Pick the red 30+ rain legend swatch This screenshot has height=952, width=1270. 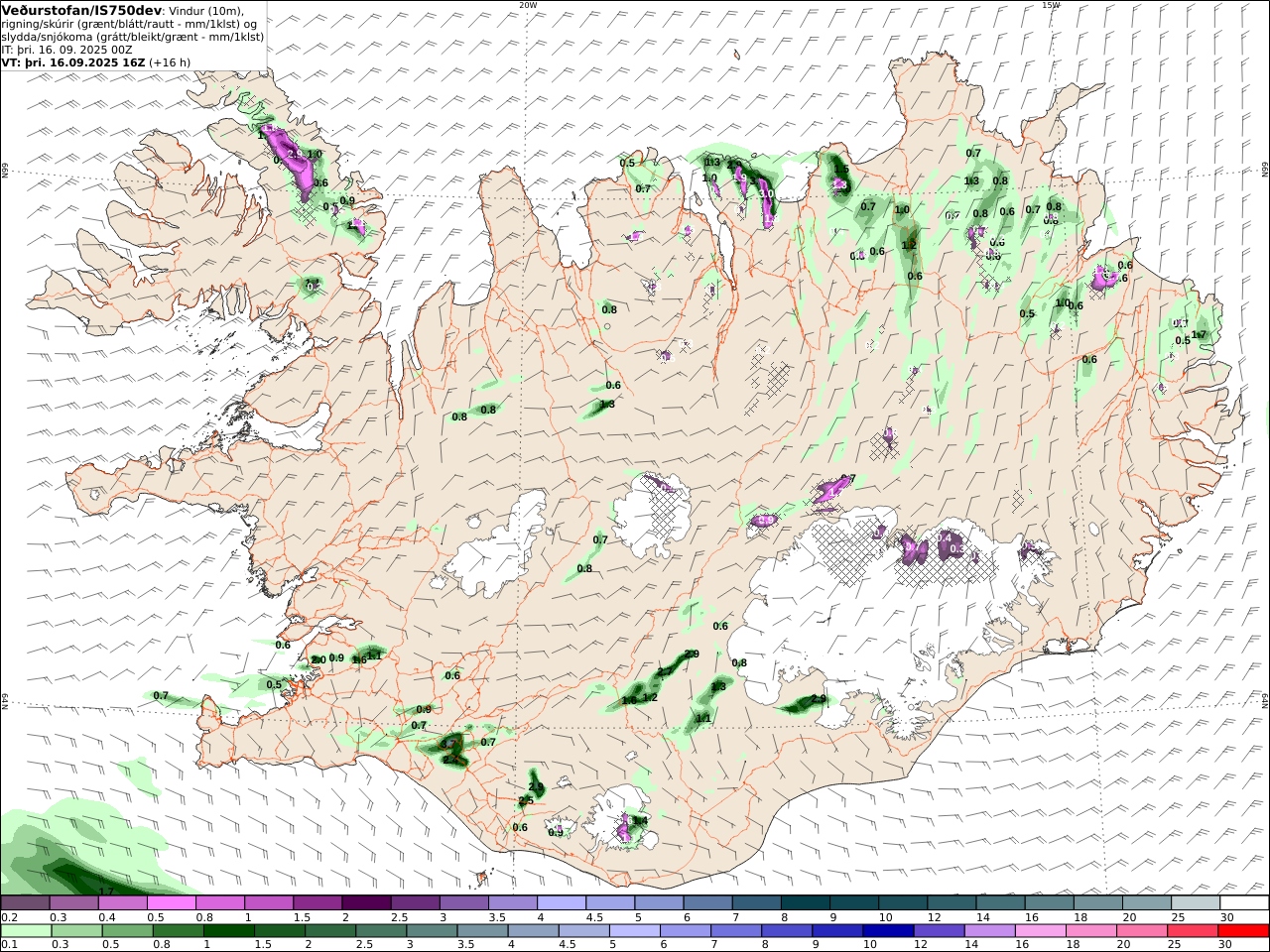(1244, 931)
